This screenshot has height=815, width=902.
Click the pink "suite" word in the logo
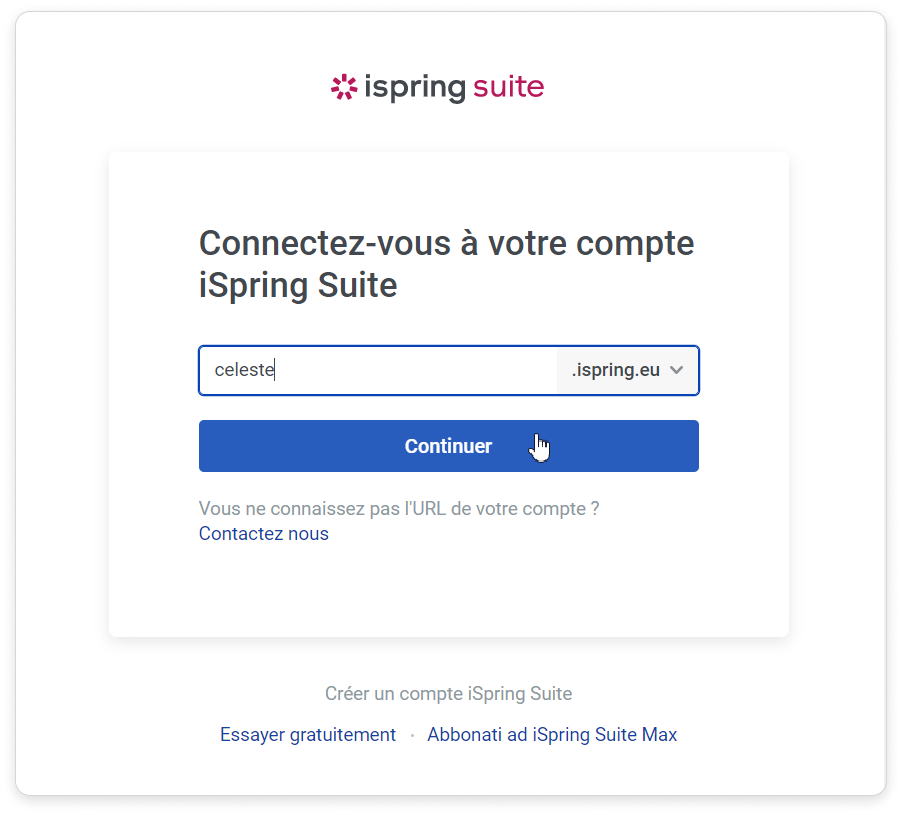[x=508, y=87]
